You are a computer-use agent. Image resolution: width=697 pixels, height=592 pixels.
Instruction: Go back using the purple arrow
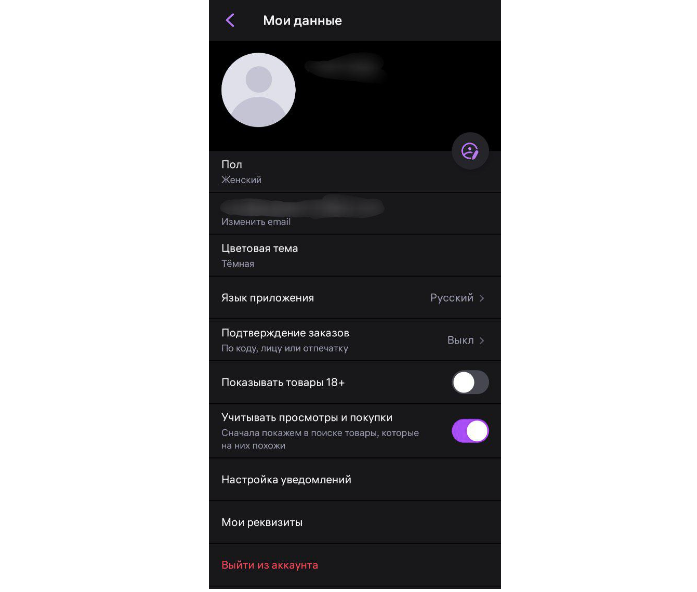tap(230, 20)
